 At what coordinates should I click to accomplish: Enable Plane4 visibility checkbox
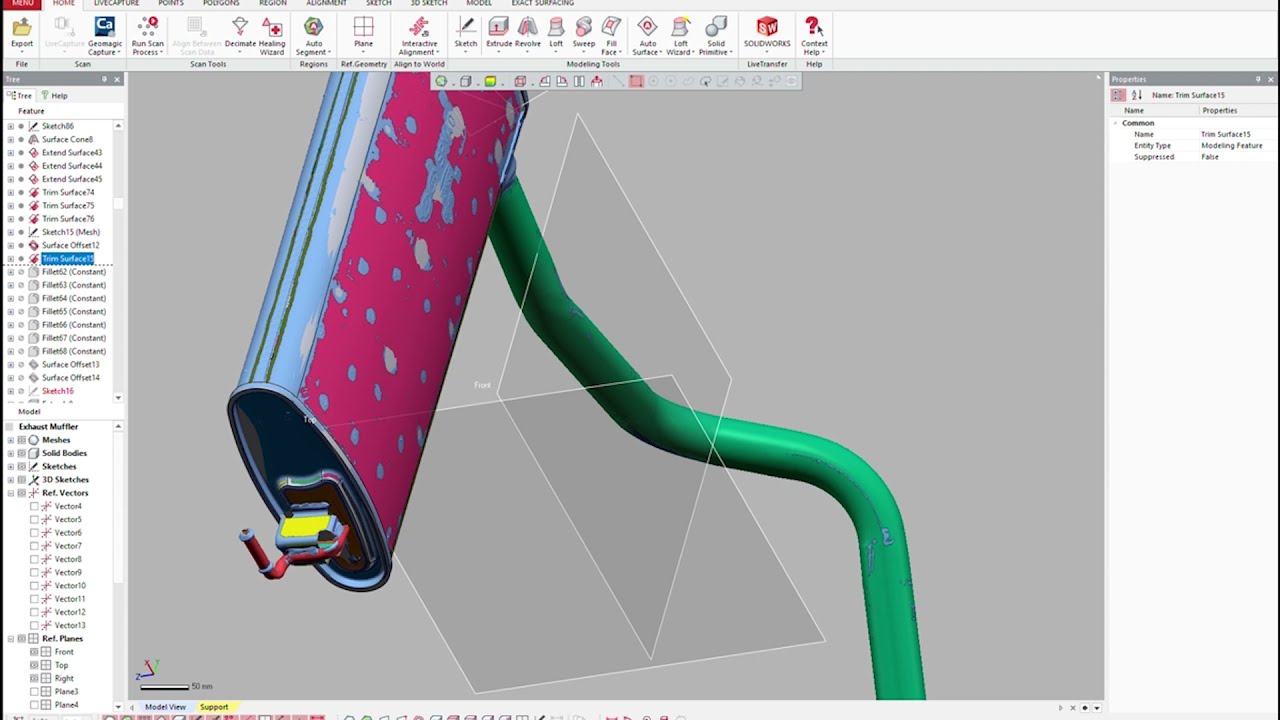click(34, 705)
